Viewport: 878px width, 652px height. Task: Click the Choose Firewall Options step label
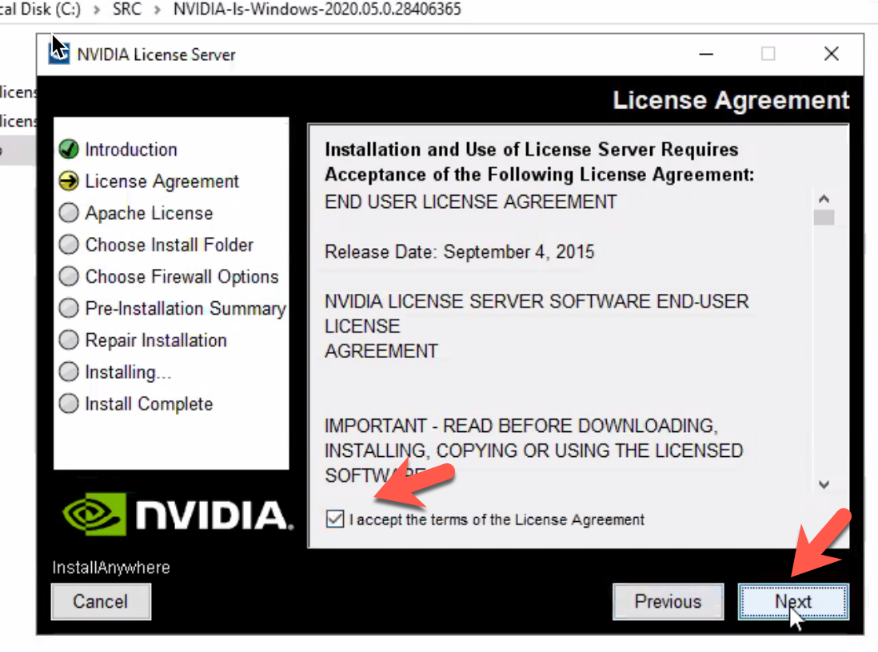181,277
